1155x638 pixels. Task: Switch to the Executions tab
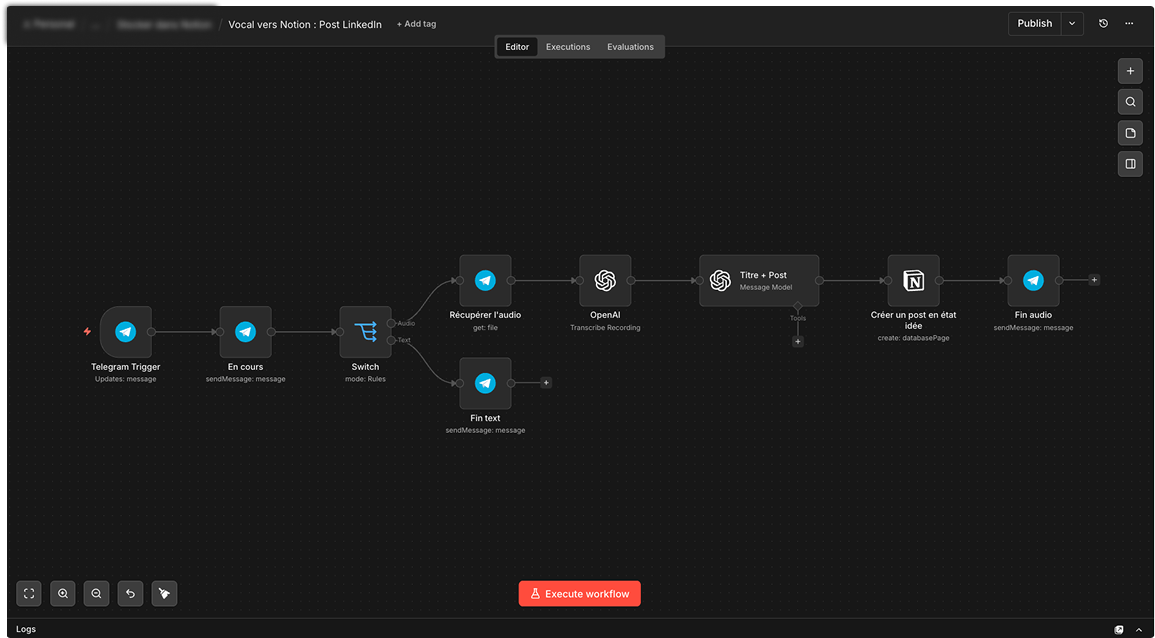pyautogui.click(x=568, y=46)
